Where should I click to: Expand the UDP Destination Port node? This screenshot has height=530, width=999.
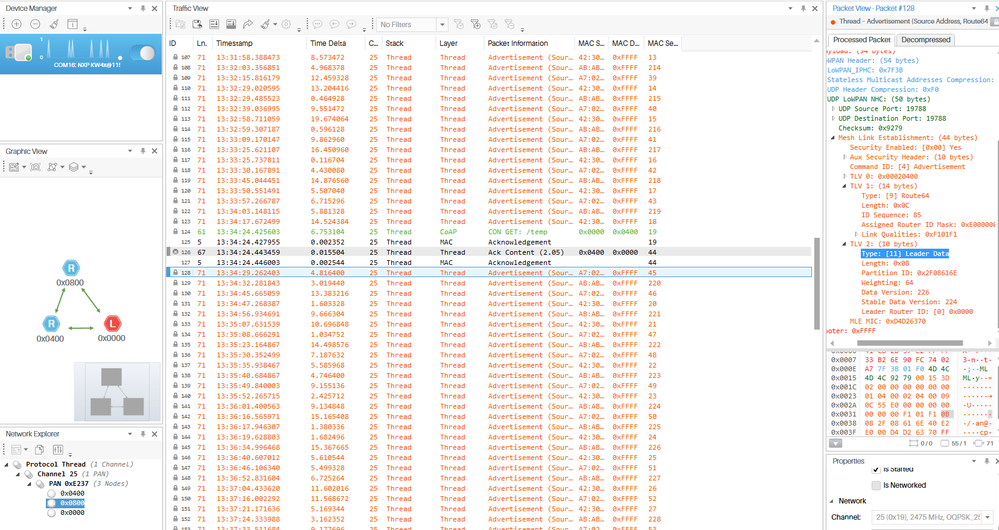[x=833, y=118]
